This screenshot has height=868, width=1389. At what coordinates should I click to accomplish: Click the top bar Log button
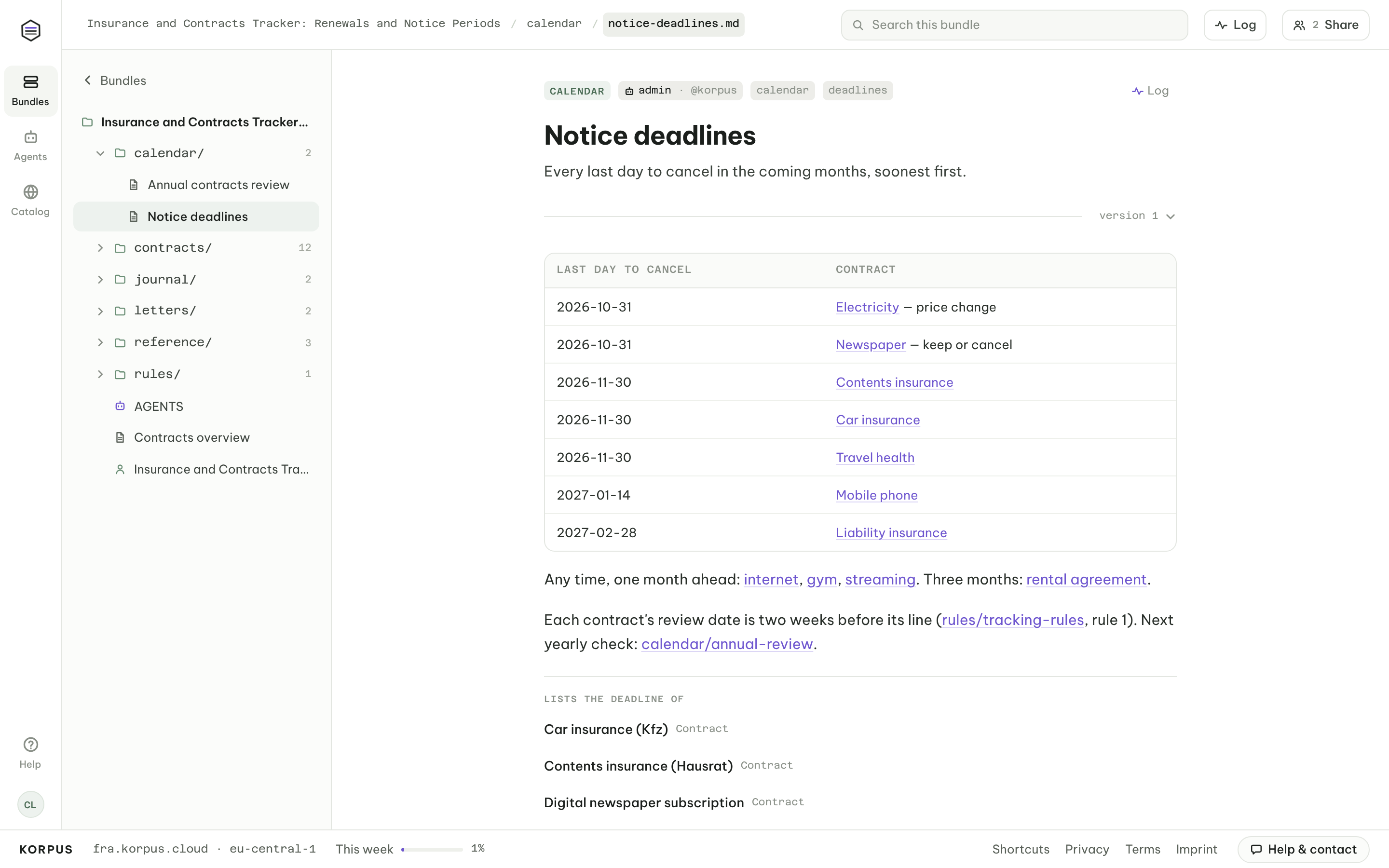coord(1235,25)
